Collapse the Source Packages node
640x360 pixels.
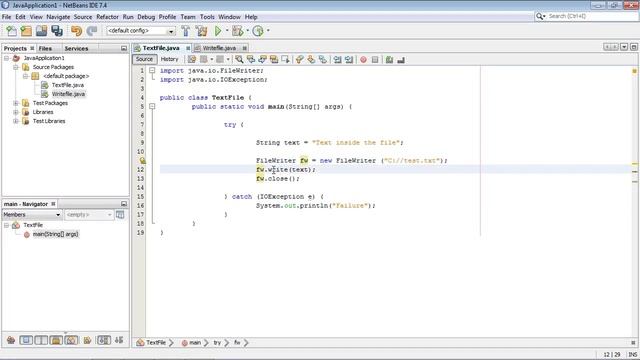point(16,67)
